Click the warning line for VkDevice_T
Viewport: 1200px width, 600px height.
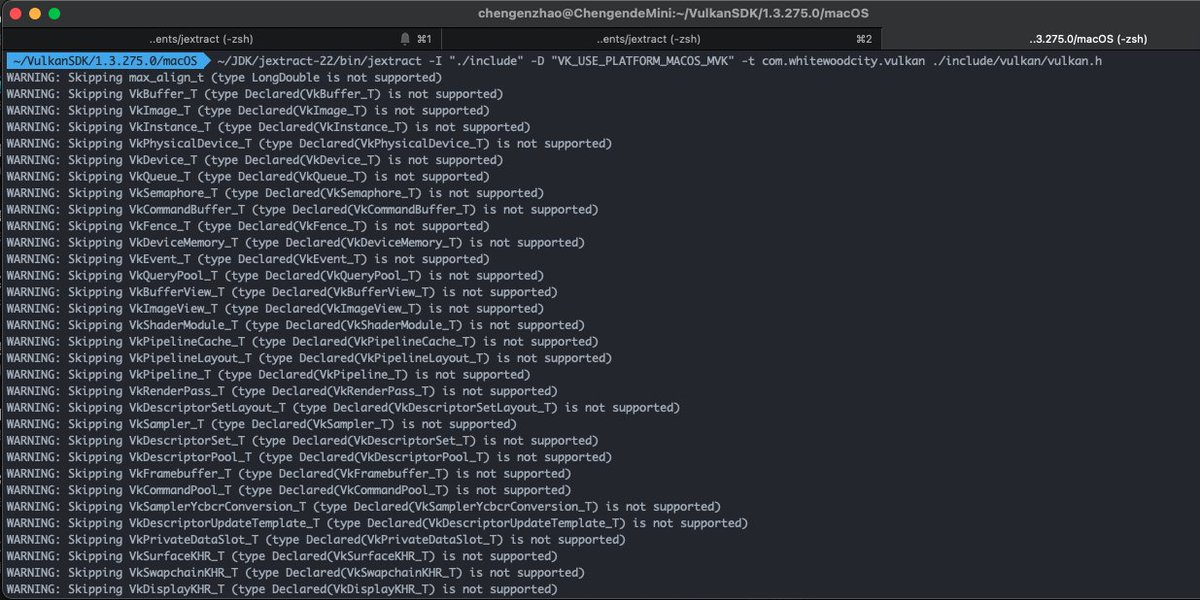(x=254, y=160)
